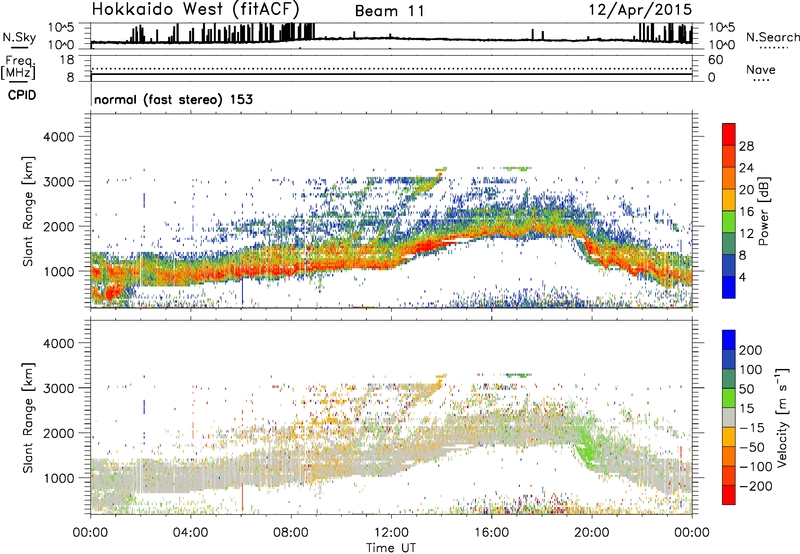Viewport: 800px width, 554px height.
Task: Click the yellow-orange segment of power color bar
Action: point(729,199)
